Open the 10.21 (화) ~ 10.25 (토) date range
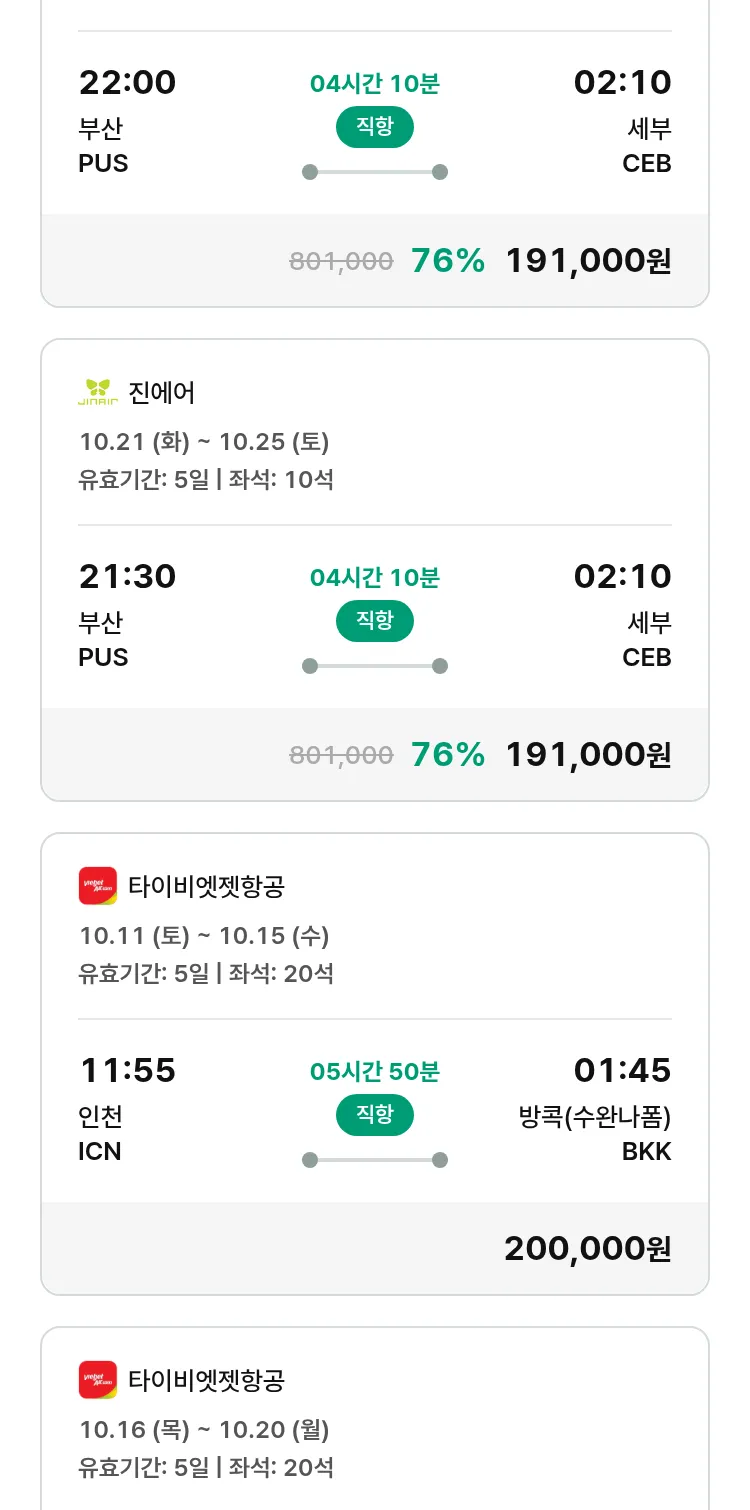 coord(204,442)
